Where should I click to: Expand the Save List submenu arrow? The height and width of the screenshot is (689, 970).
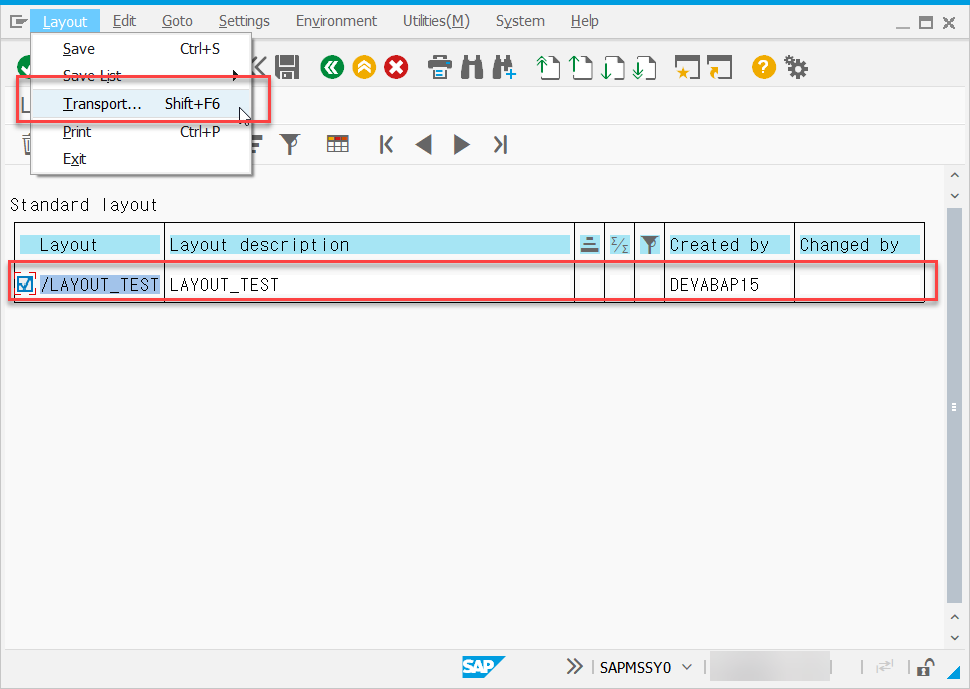235,76
